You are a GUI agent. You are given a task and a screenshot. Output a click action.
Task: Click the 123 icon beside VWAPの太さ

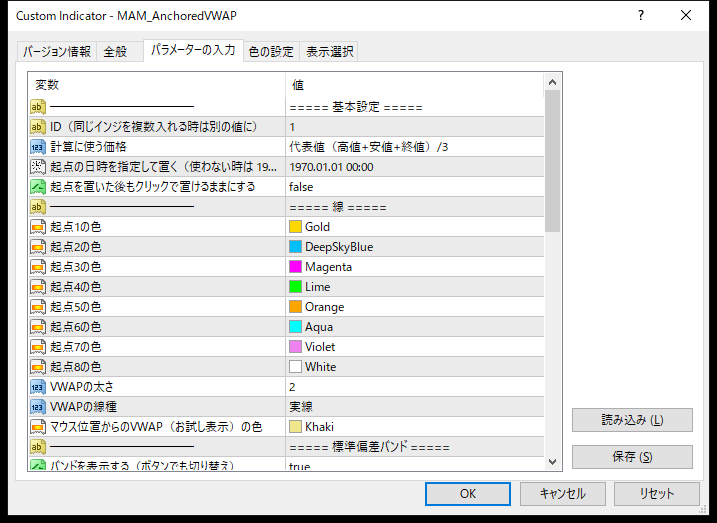coord(38,387)
